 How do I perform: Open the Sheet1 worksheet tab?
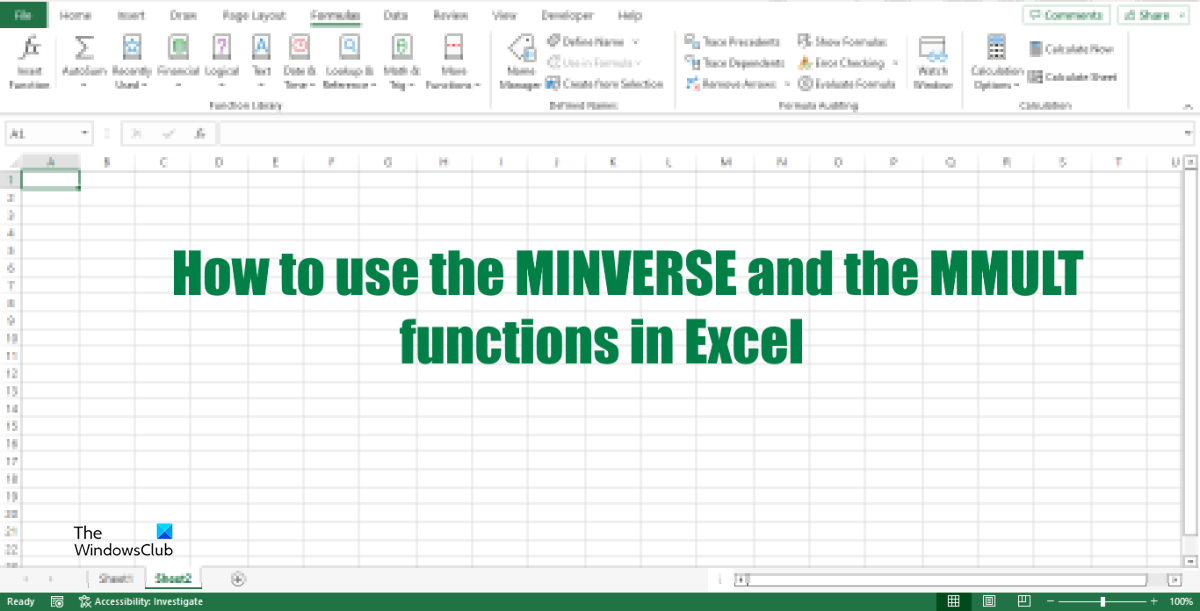tap(116, 578)
